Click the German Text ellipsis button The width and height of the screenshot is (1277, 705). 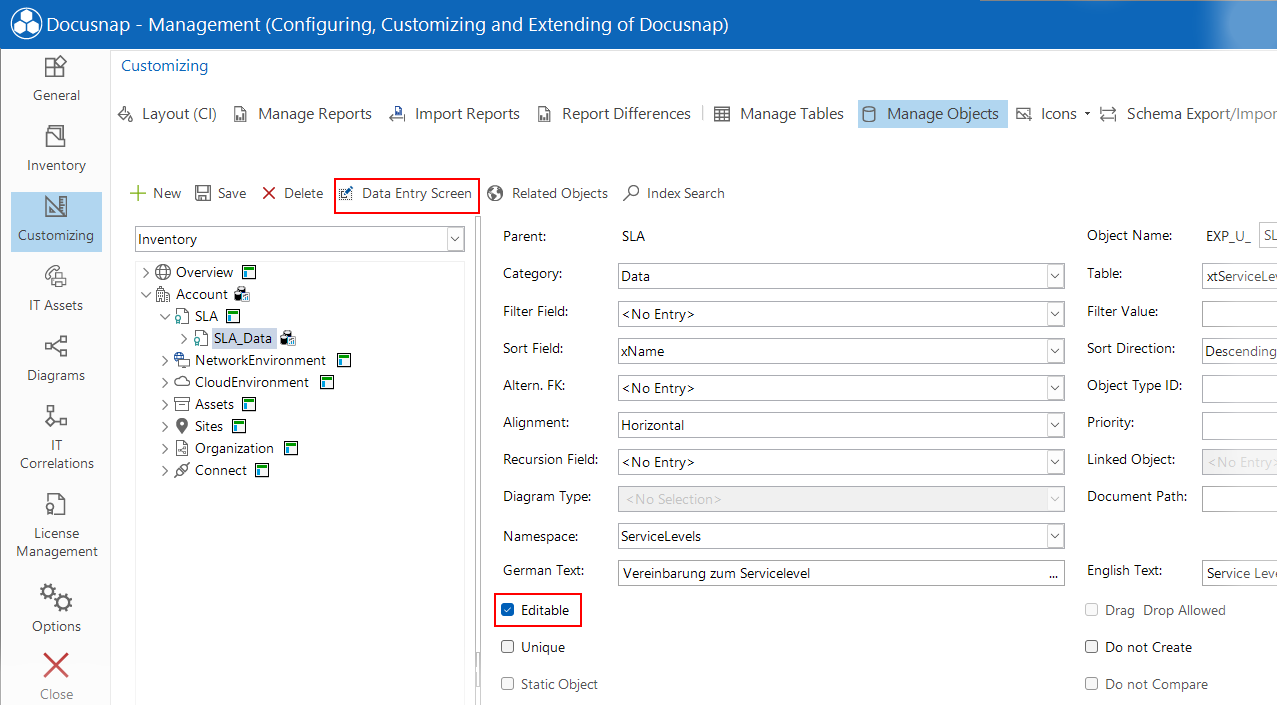pyautogui.click(x=1053, y=573)
